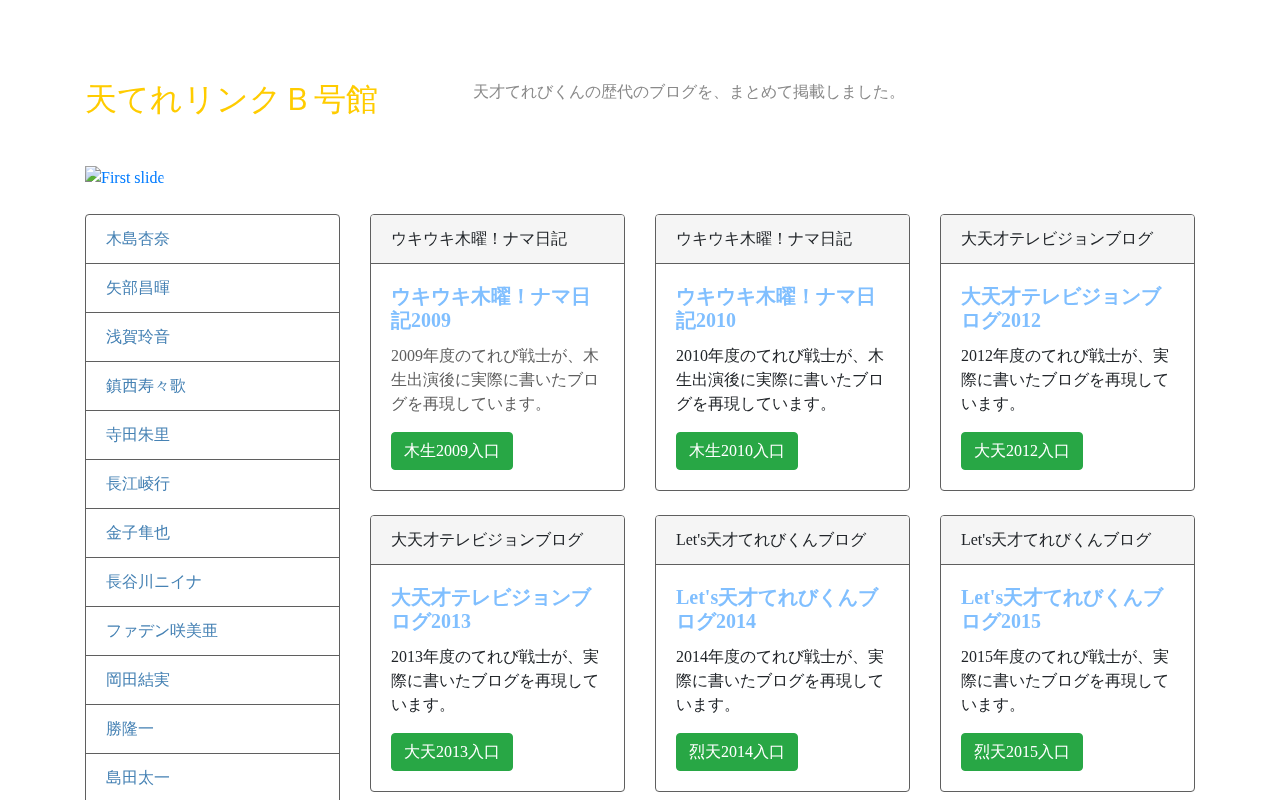
Task: Open the 天てれリンクＢ号館 site title
Action: (x=231, y=100)
